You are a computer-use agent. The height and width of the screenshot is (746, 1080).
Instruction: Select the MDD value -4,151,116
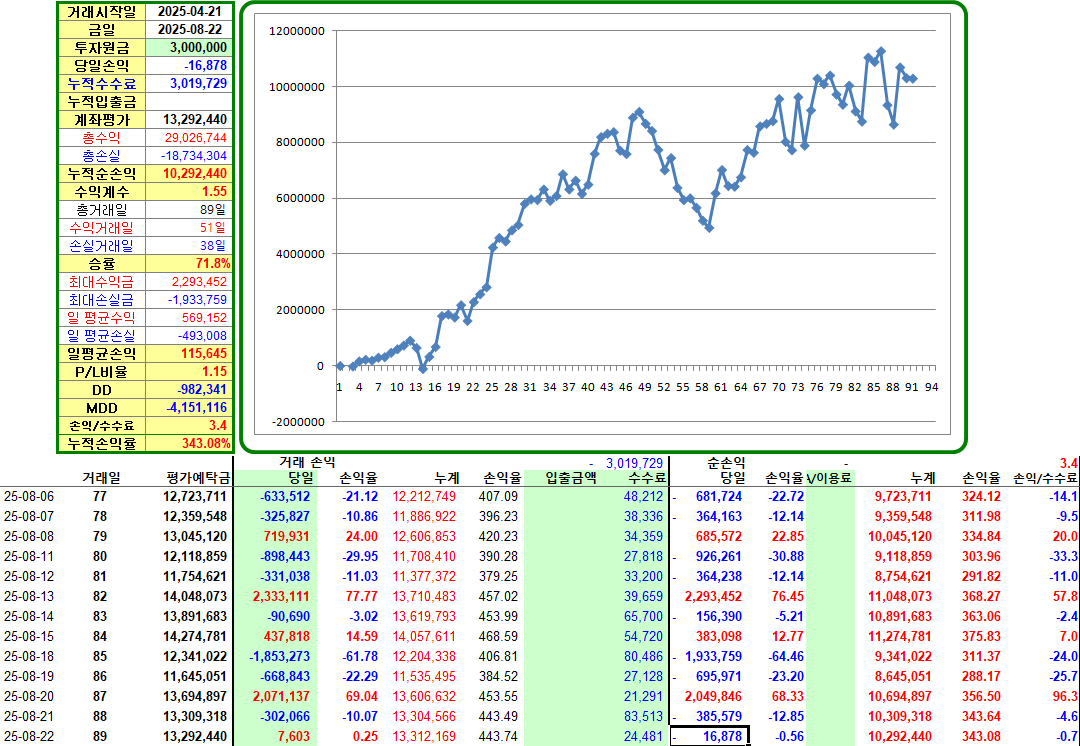coord(189,407)
